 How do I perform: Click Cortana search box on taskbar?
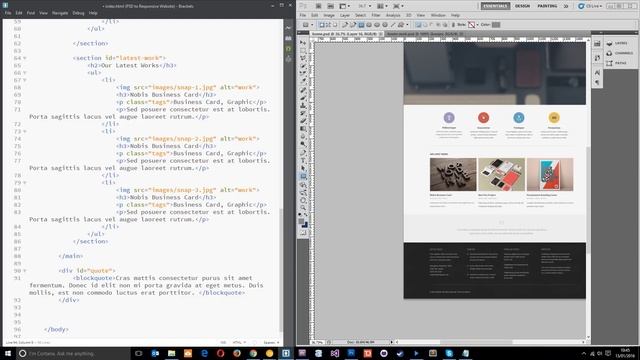(x=73, y=353)
